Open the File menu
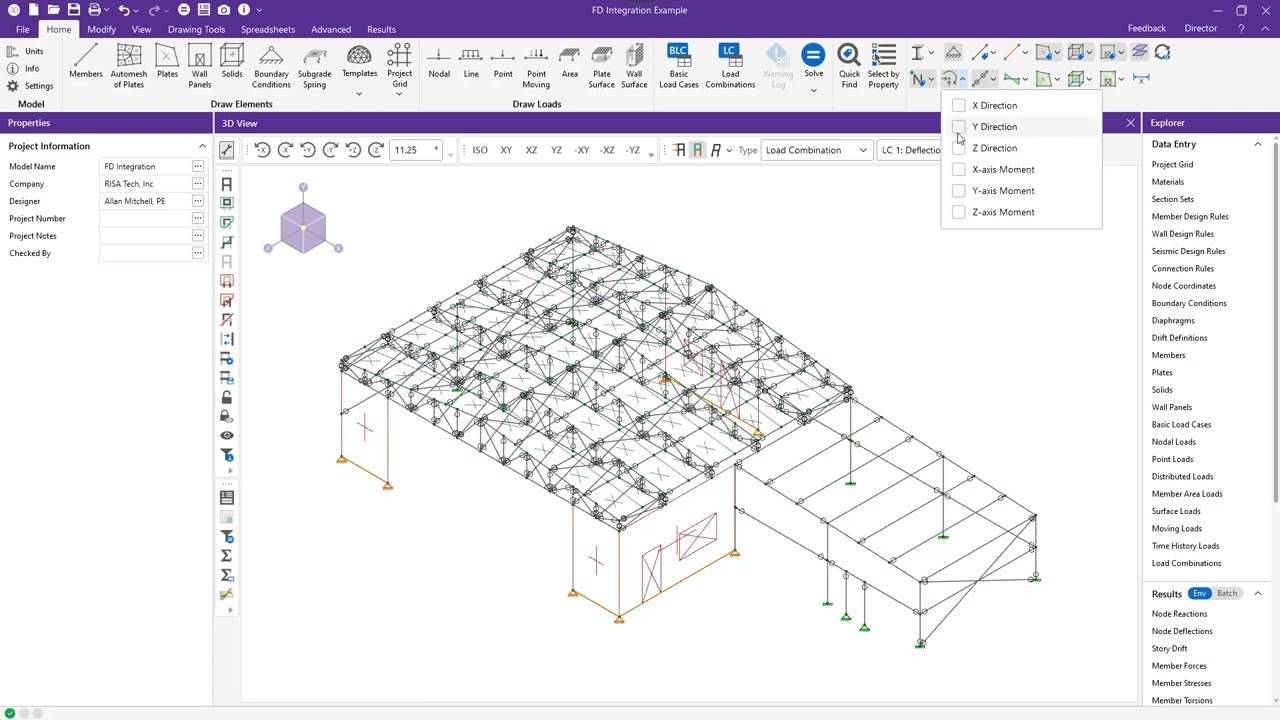 click(x=22, y=29)
